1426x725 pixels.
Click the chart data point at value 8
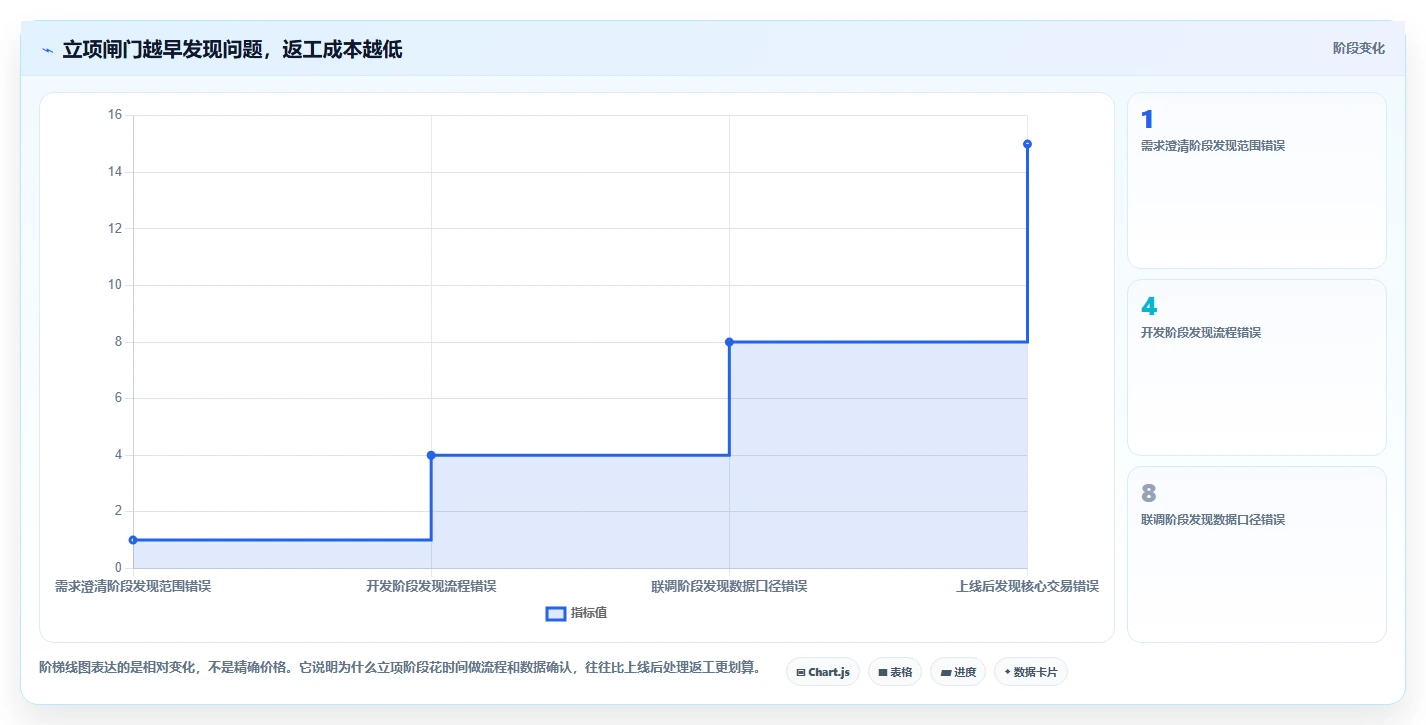click(729, 342)
